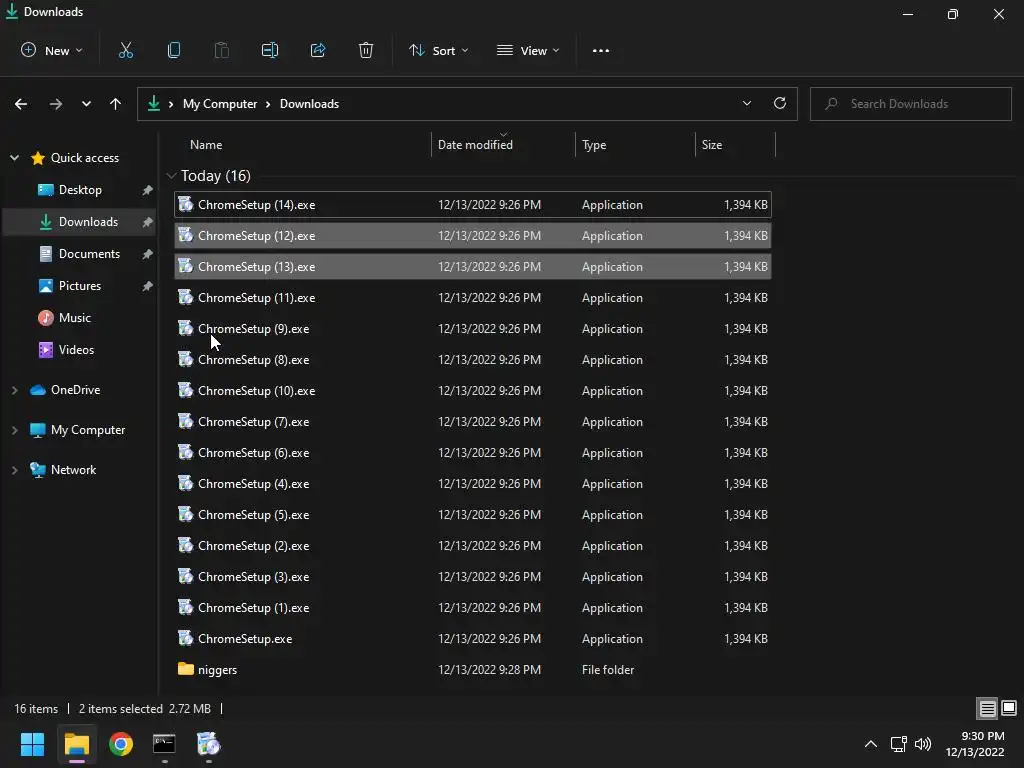Go up one folder level arrow

click(116, 104)
